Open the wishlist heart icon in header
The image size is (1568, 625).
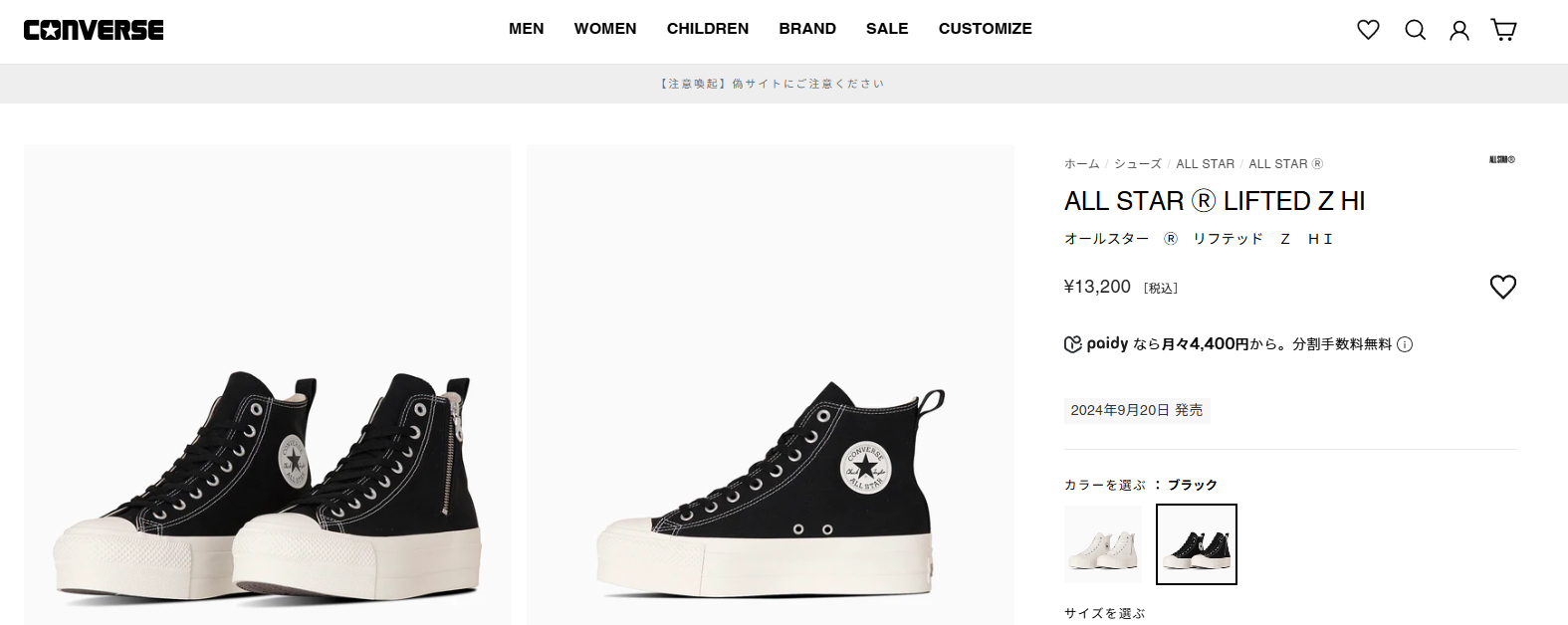1368,30
